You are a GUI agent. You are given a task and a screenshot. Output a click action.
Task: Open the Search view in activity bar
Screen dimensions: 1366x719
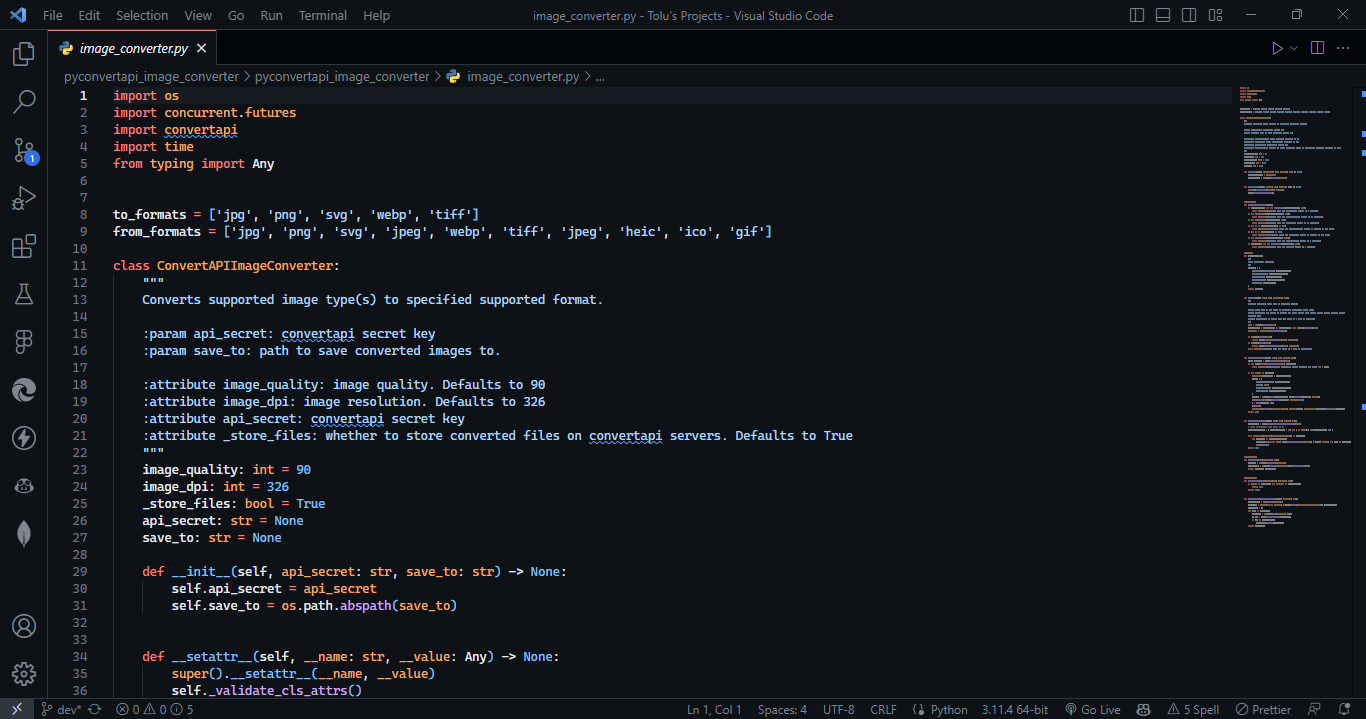point(23,101)
